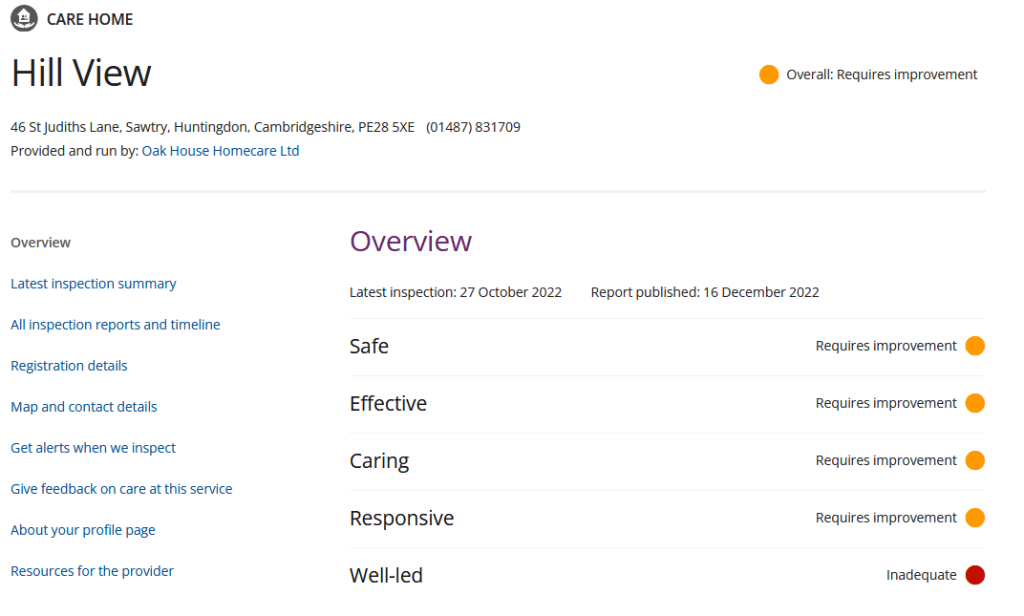Viewport: 1024px width, 616px height.
Task: Click the red Well-led Inadequate indicator
Action: point(975,575)
